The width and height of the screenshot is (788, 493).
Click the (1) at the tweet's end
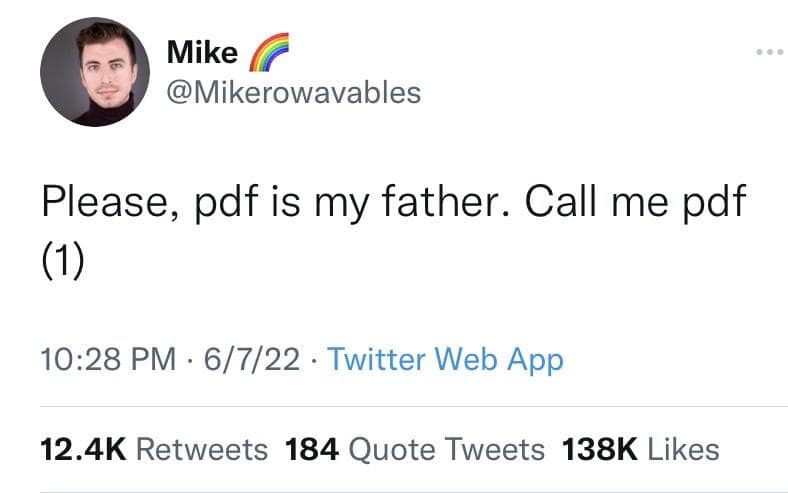[63, 261]
